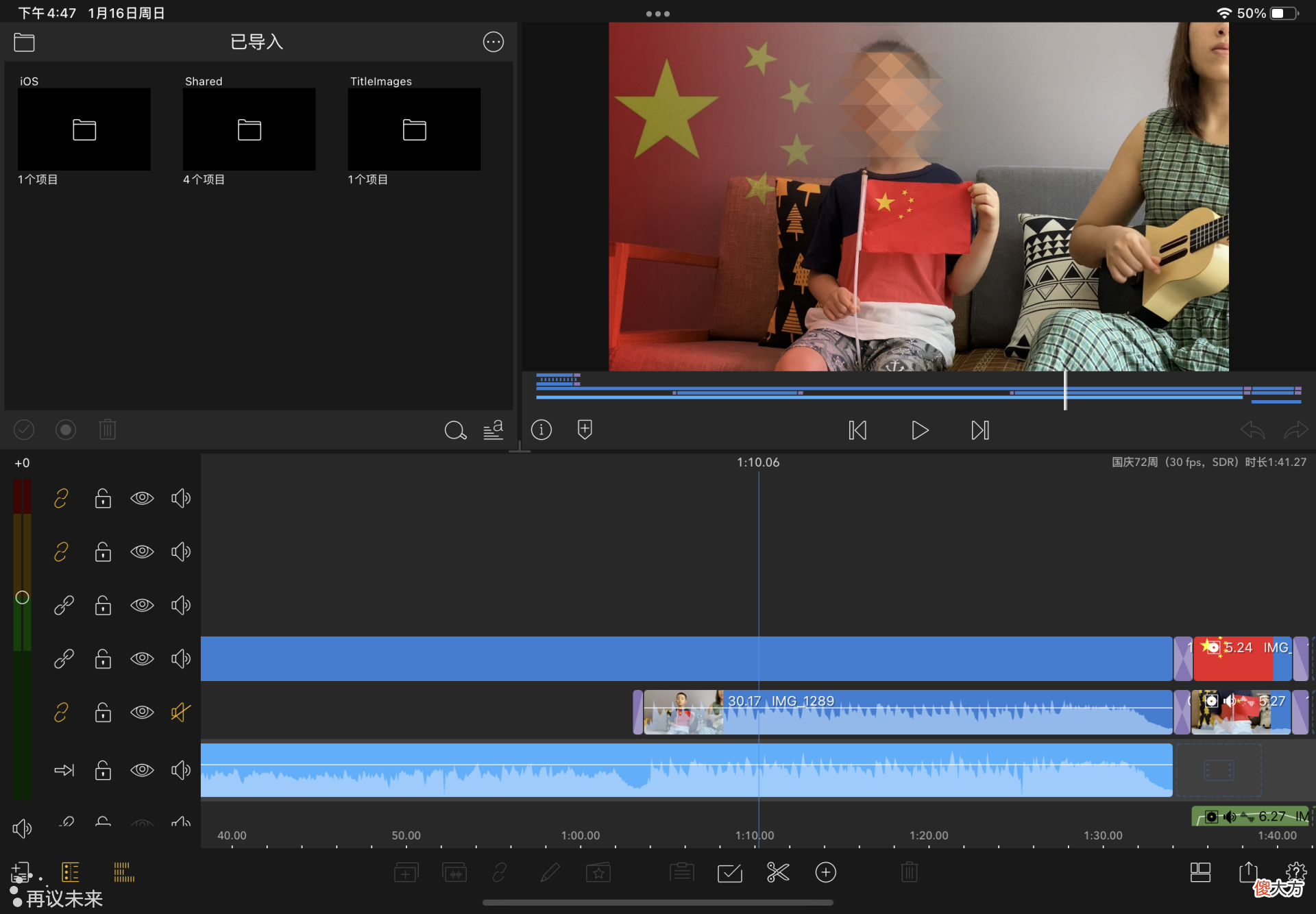Unmute the IMG_1289 track

click(x=181, y=713)
